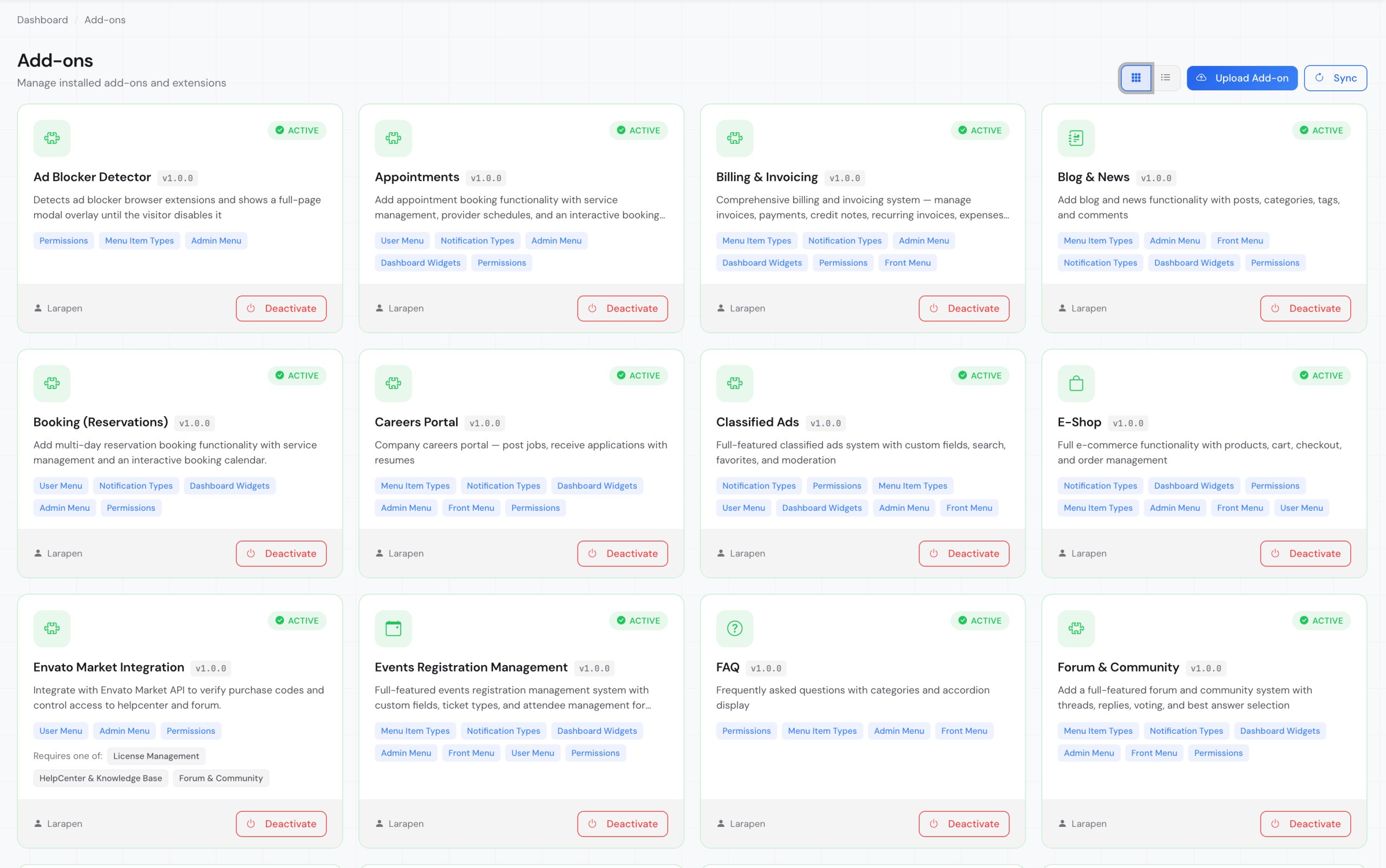Switch to grid view layout
The width and height of the screenshot is (1386, 868).
1135,77
